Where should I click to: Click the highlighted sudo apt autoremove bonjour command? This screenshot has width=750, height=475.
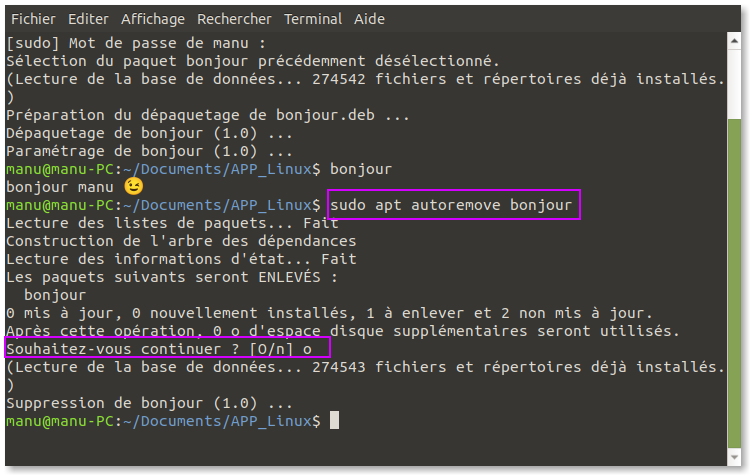point(451,205)
